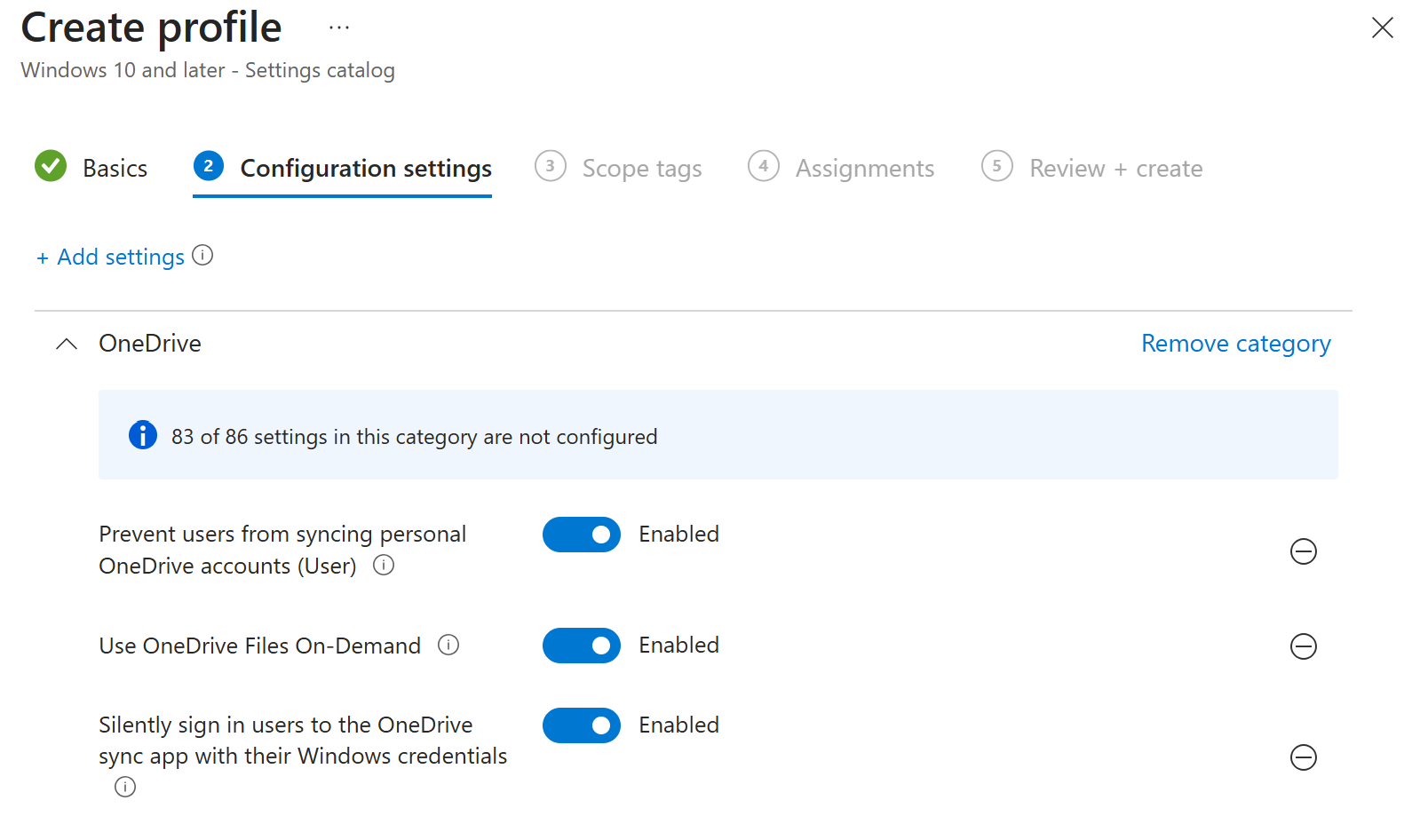Remove Prevent users from syncing personal setting

click(1303, 551)
